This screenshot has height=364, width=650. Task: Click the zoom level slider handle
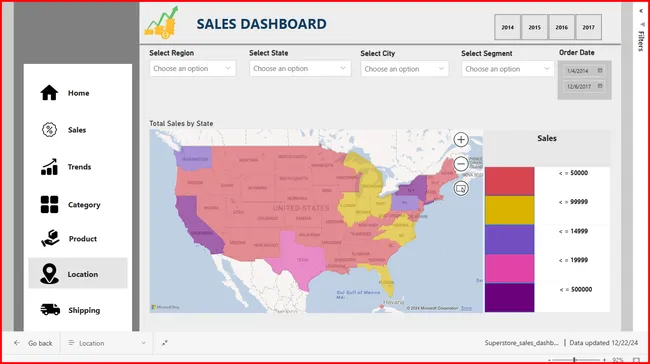tap(575, 360)
